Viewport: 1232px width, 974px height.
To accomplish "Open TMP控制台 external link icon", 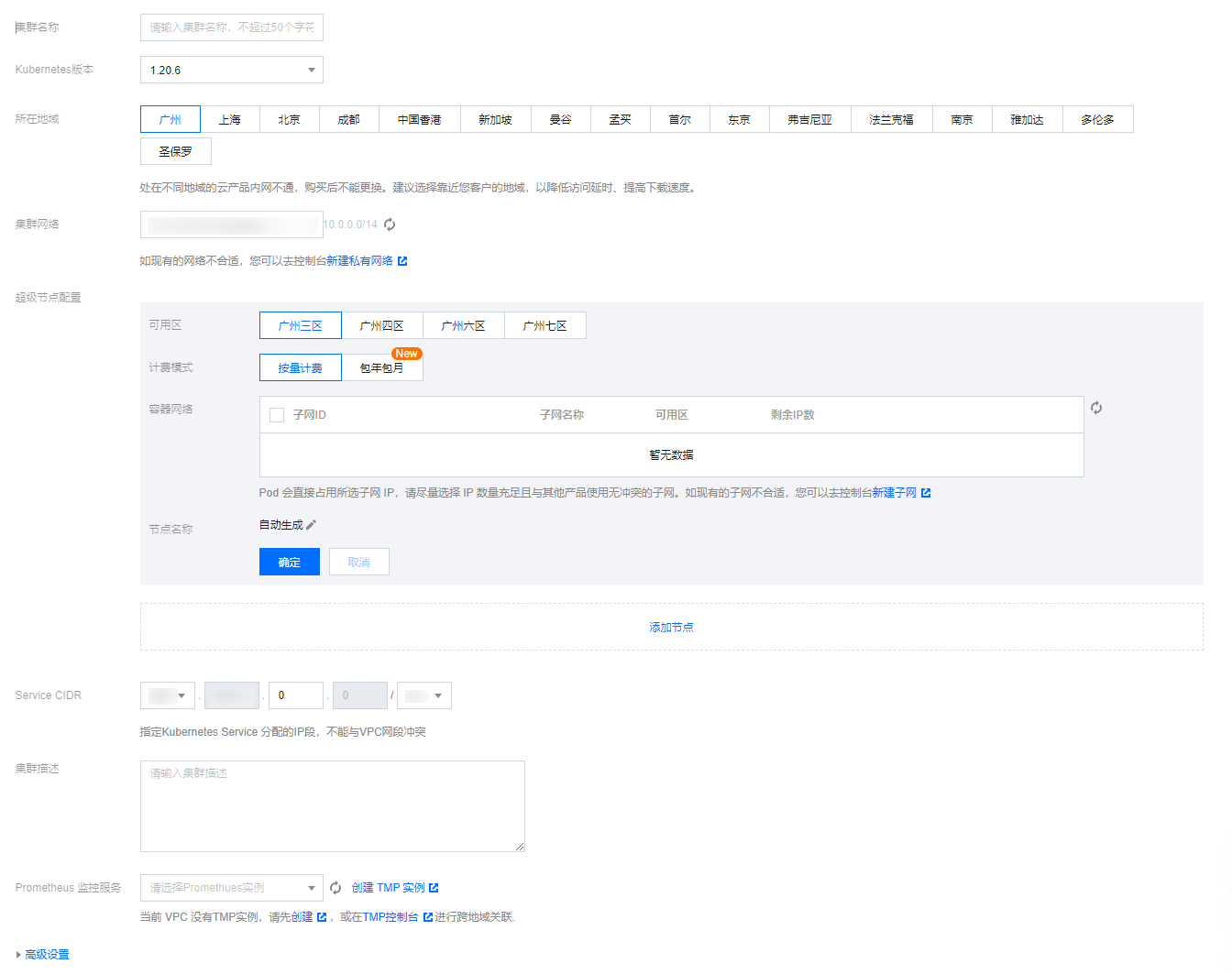I will click(x=427, y=915).
